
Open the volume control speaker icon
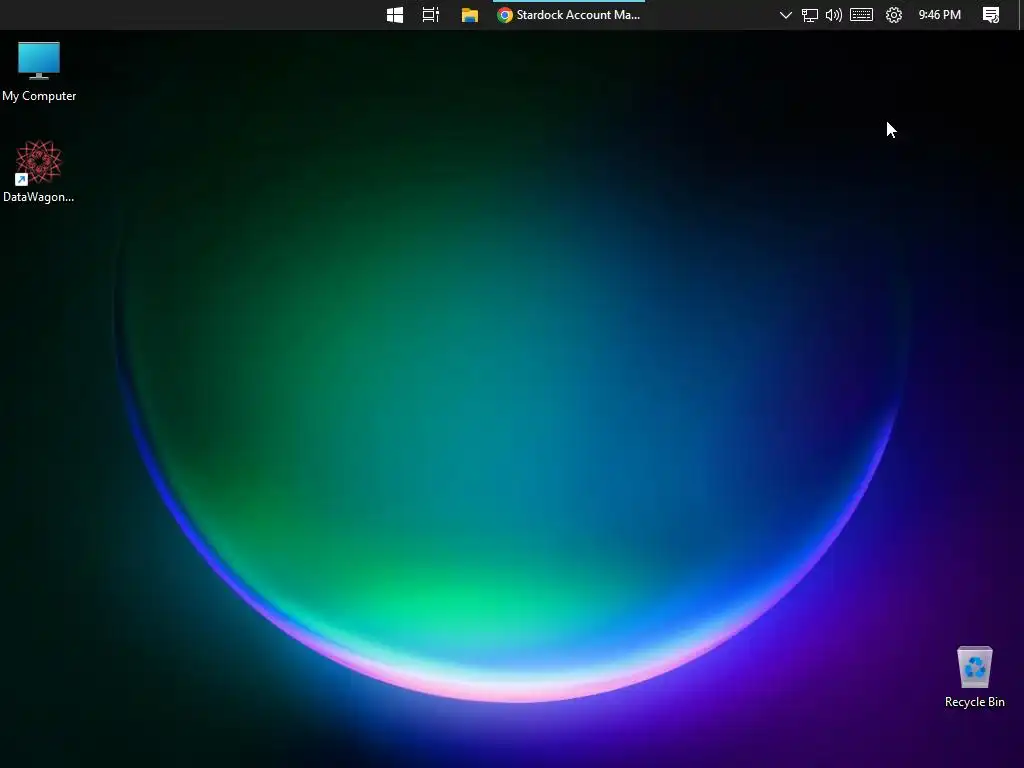[x=834, y=15]
